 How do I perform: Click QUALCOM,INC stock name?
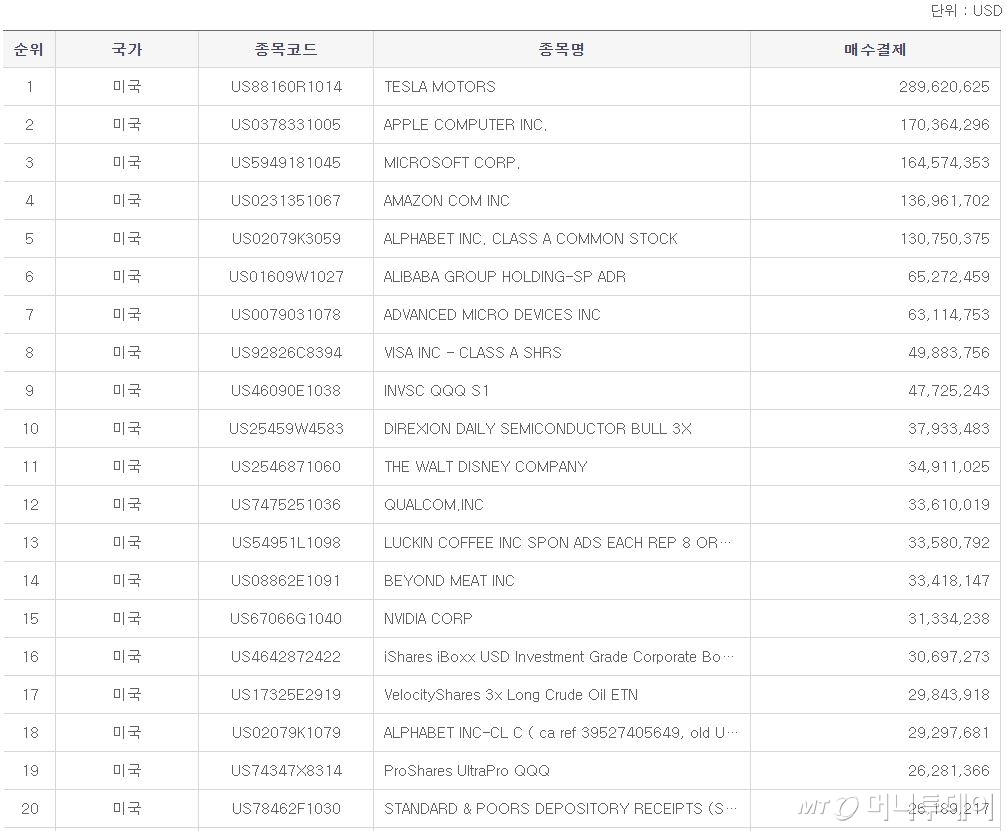433,504
